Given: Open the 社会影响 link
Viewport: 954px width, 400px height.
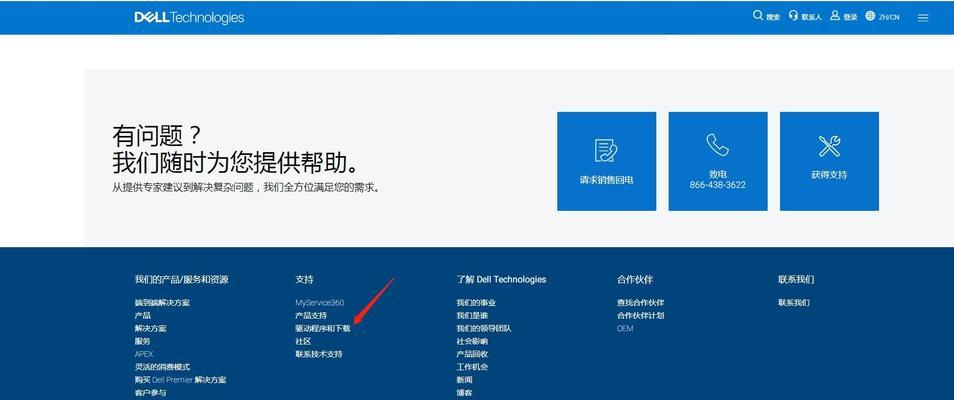Looking at the screenshot, I should click(x=472, y=341).
